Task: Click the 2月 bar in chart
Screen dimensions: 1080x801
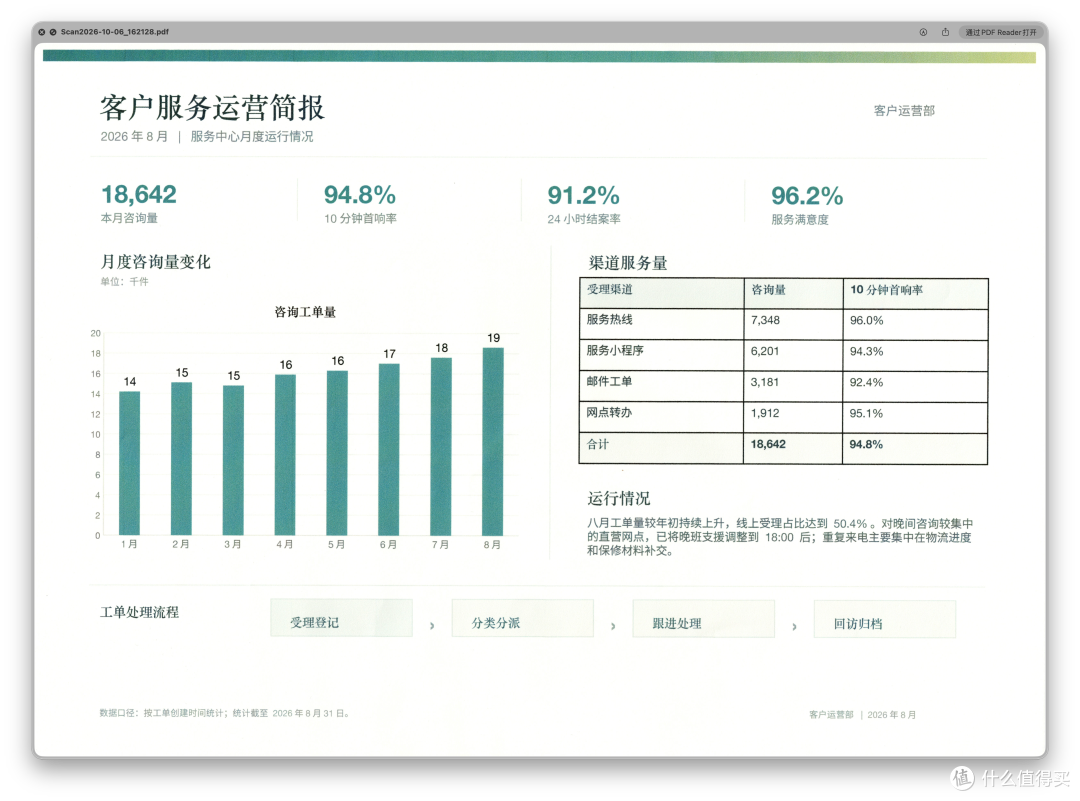Action: pos(181,459)
